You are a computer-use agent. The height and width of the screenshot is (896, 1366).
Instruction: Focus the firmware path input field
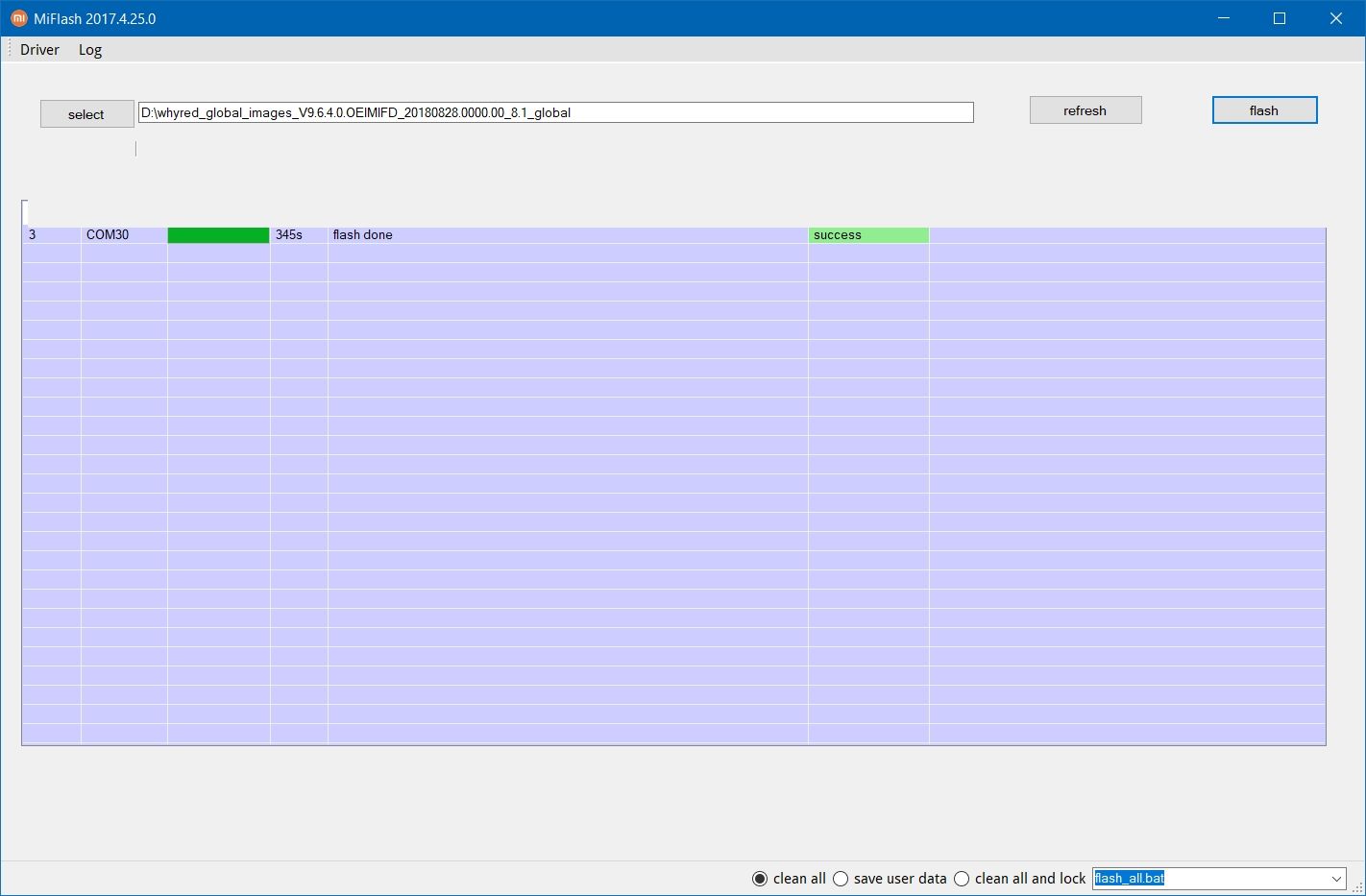(x=555, y=112)
